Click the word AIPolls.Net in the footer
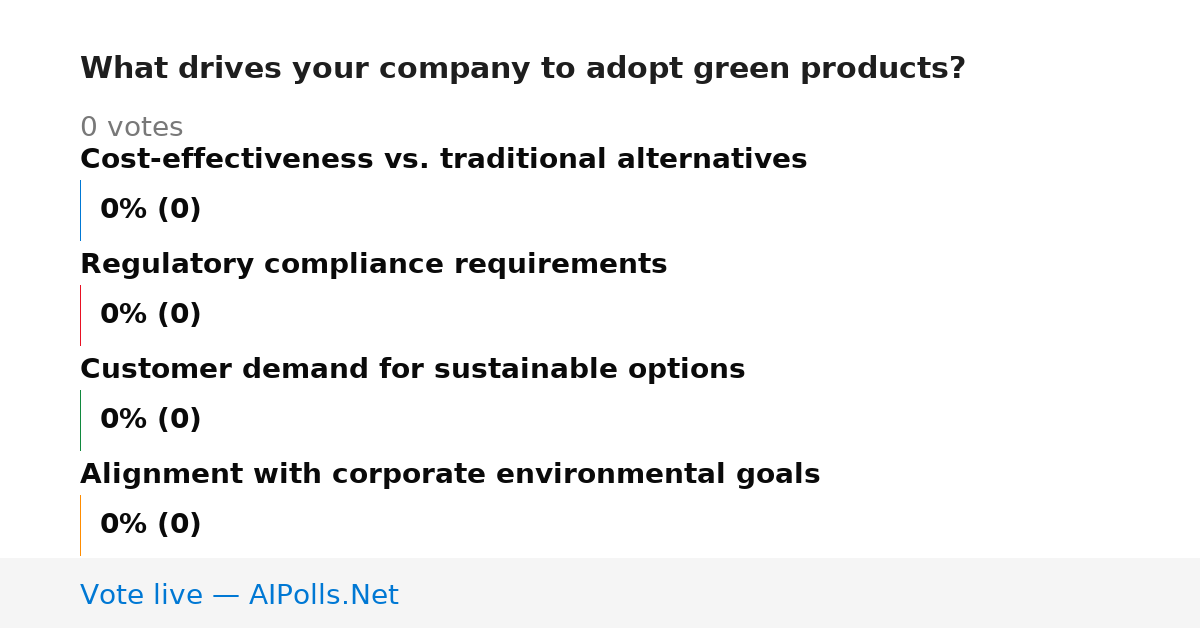 (323, 595)
